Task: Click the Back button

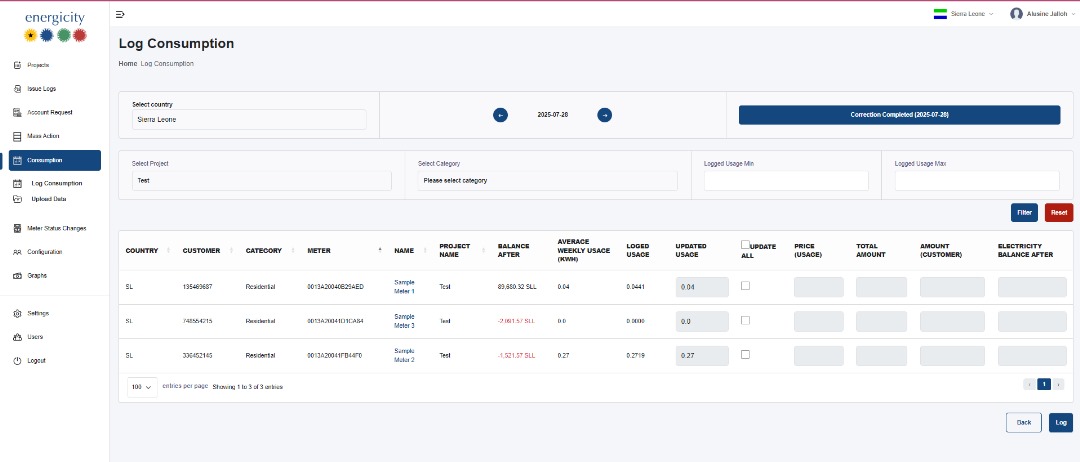Action: 1024,423
